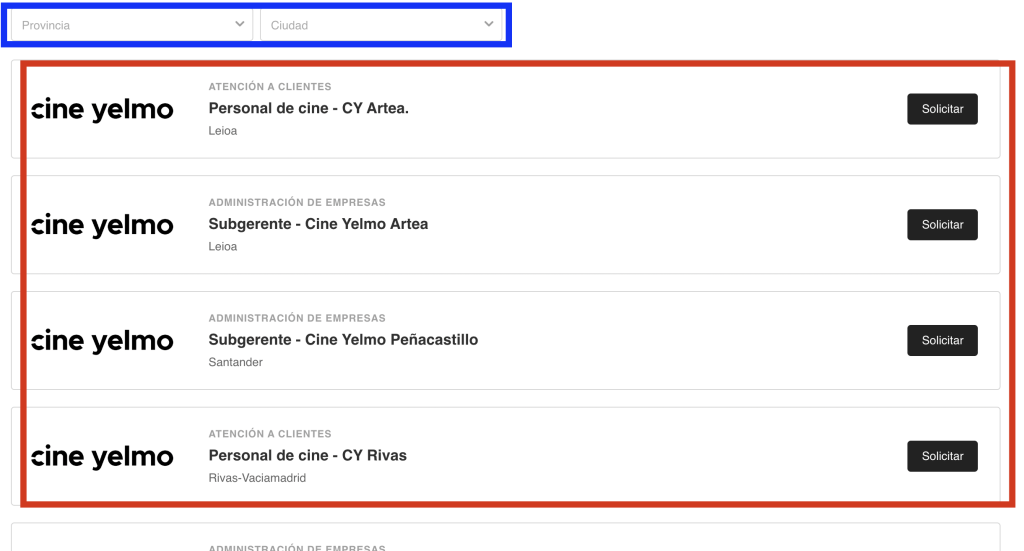Click Atención a clientes label above CY Artea
The width and height of the screenshot is (1024, 551).
[x=270, y=86]
